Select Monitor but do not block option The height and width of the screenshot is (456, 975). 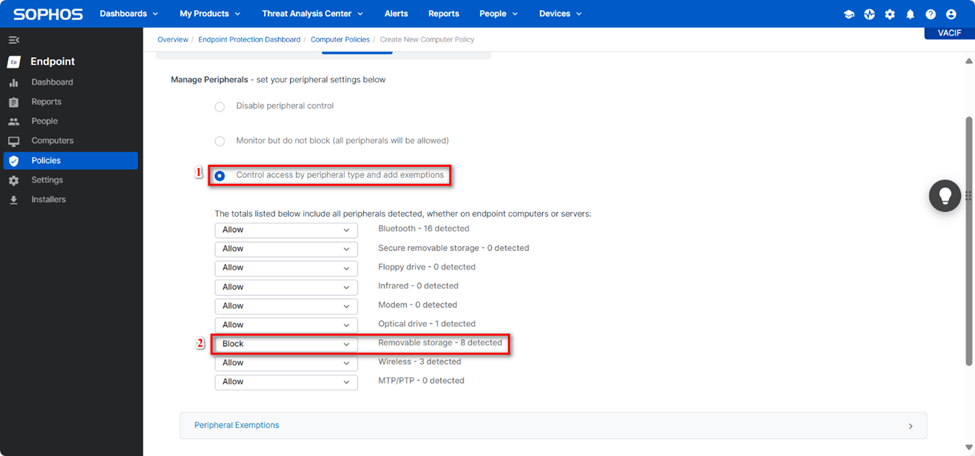tap(220, 141)
